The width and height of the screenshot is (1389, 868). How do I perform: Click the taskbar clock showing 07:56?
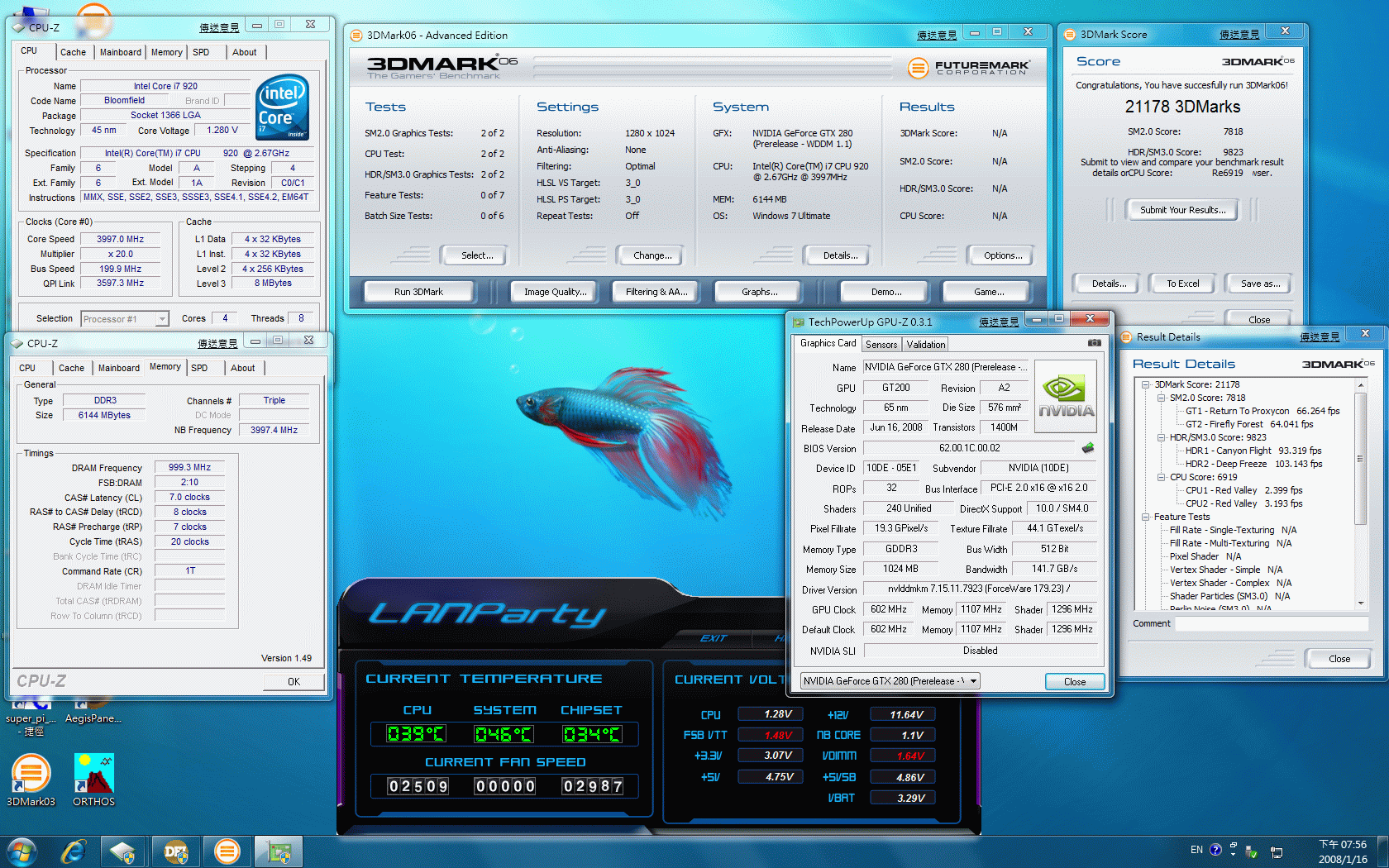click(1343, 851)
